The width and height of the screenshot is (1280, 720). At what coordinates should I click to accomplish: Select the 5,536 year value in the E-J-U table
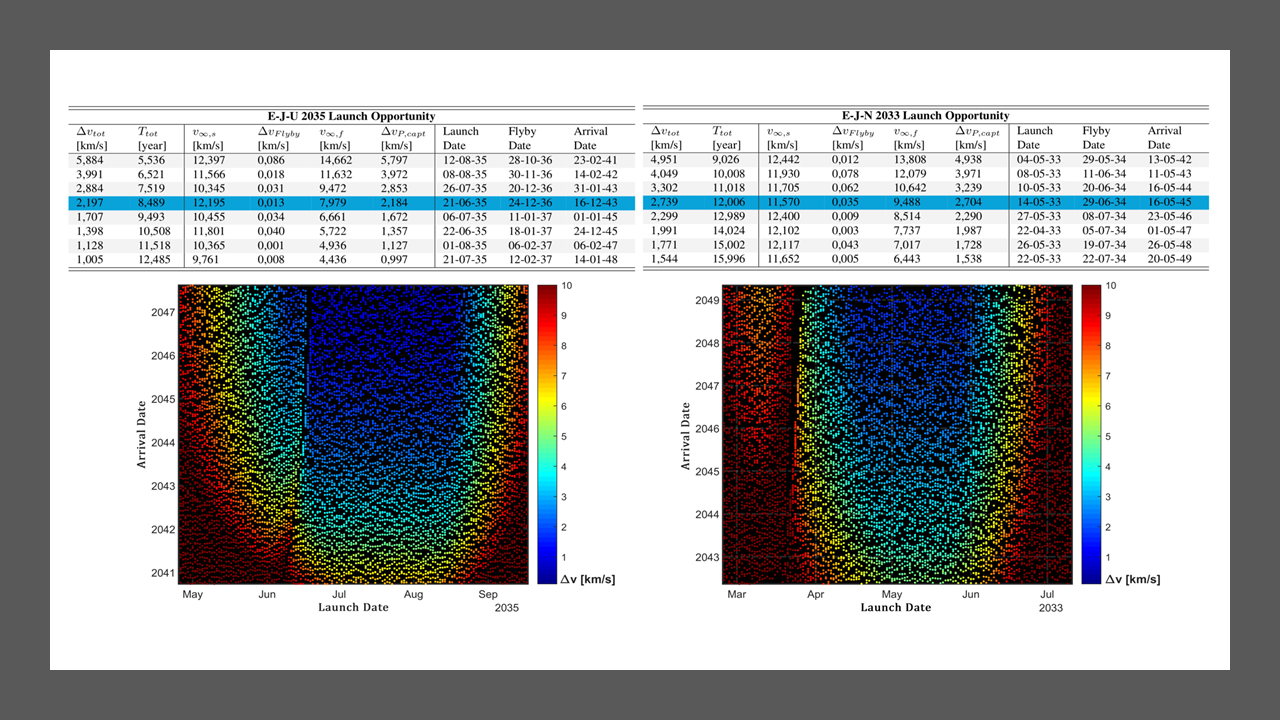click(152, 160)
